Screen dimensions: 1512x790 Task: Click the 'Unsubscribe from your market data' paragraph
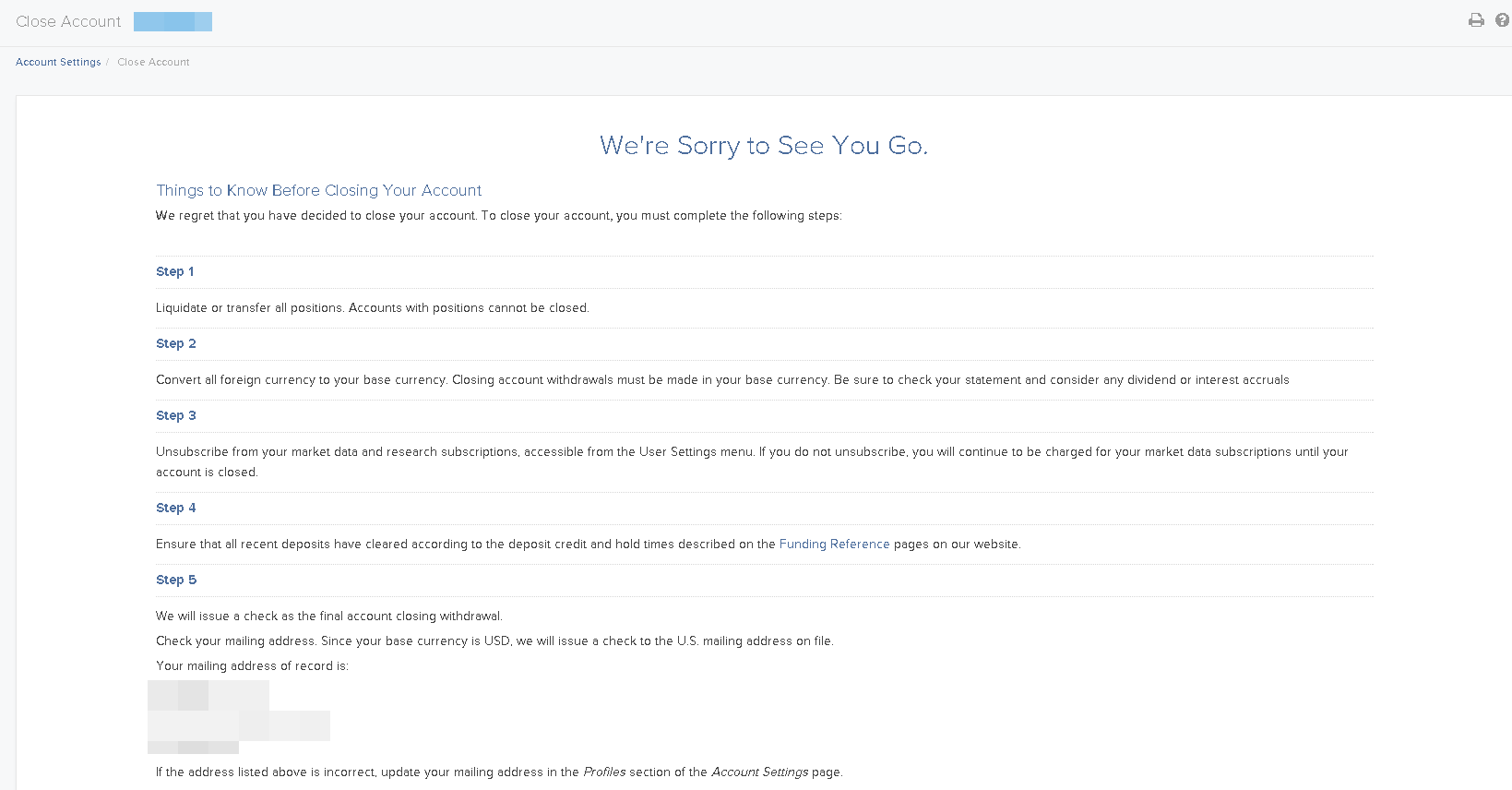[x=752, y=451]
